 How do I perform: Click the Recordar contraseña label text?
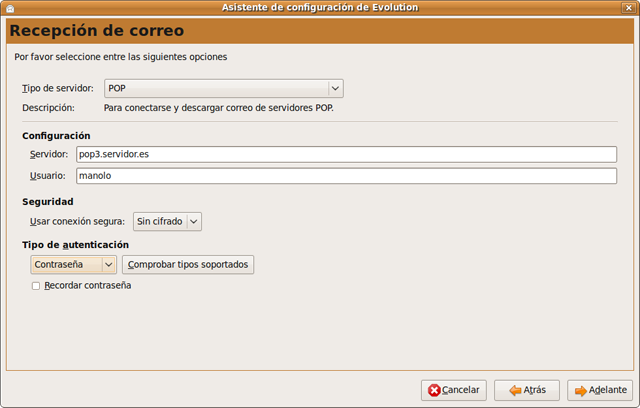click(x=87, y=286)
